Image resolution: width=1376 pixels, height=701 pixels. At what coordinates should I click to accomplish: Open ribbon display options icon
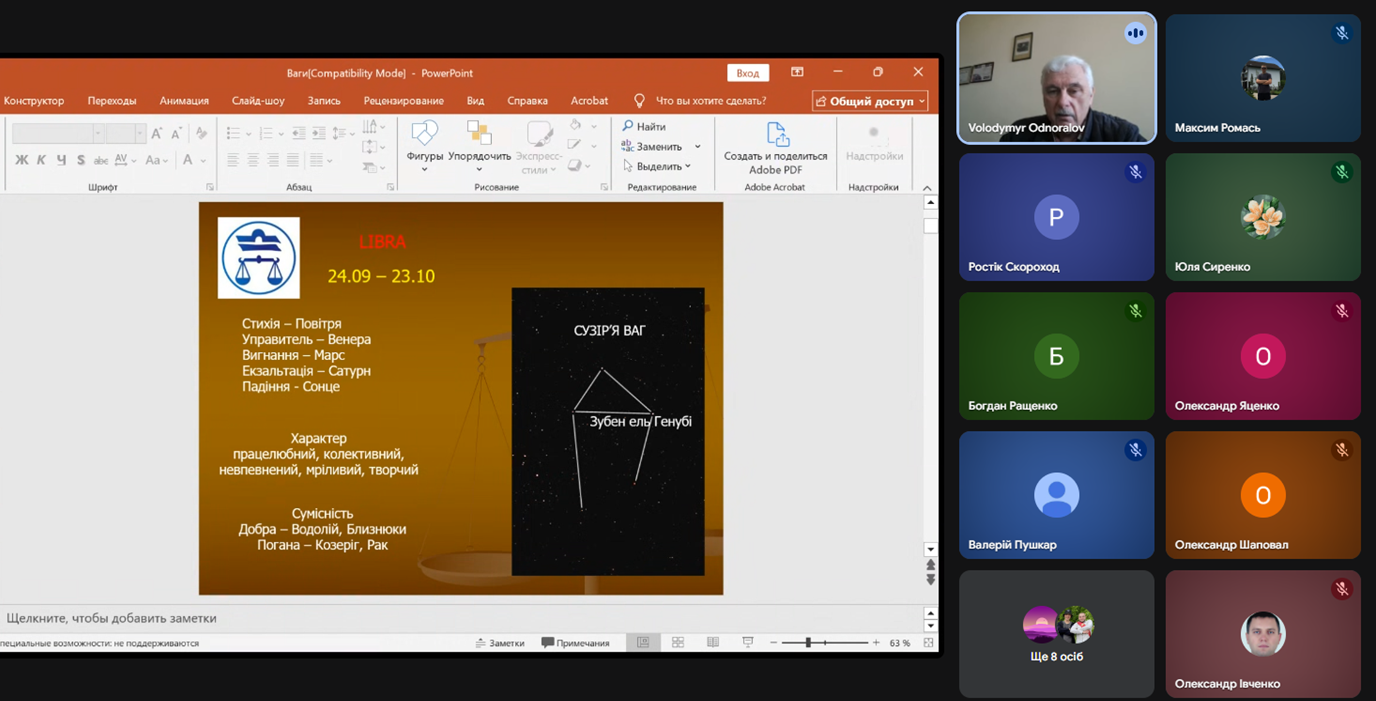tap(797, 72)
